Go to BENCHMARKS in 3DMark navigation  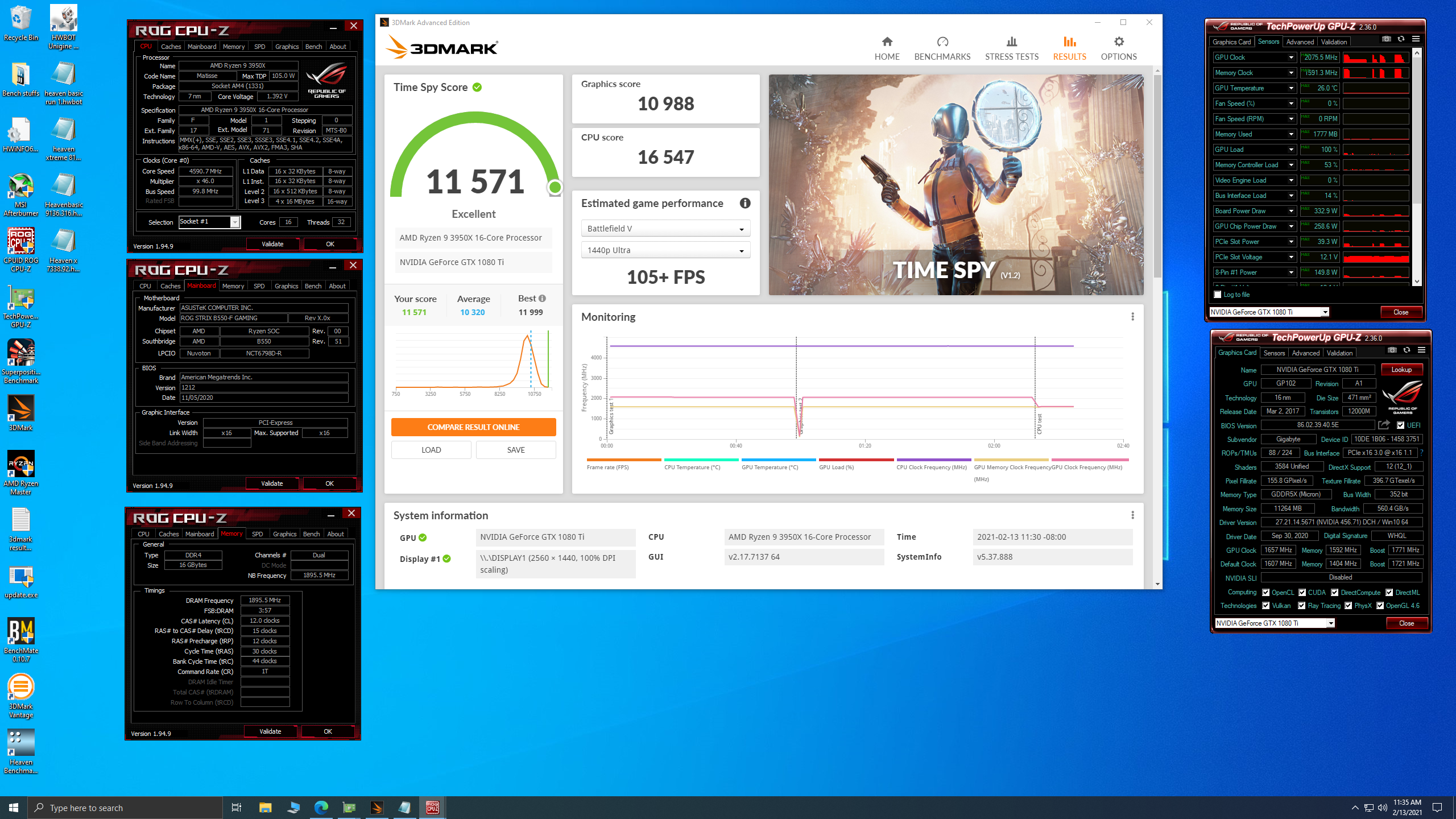(x=942, y=48)
